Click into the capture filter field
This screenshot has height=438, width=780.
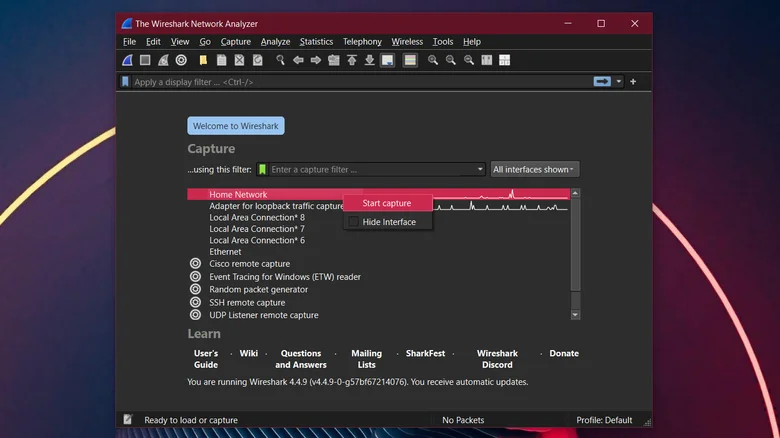point(372,169)
